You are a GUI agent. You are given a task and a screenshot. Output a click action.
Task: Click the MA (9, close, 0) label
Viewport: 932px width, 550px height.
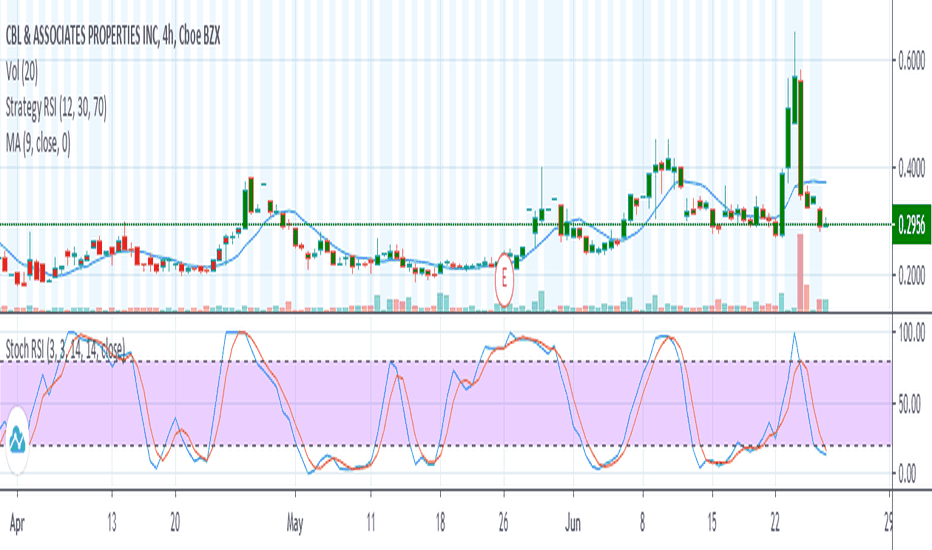point(38,143)
